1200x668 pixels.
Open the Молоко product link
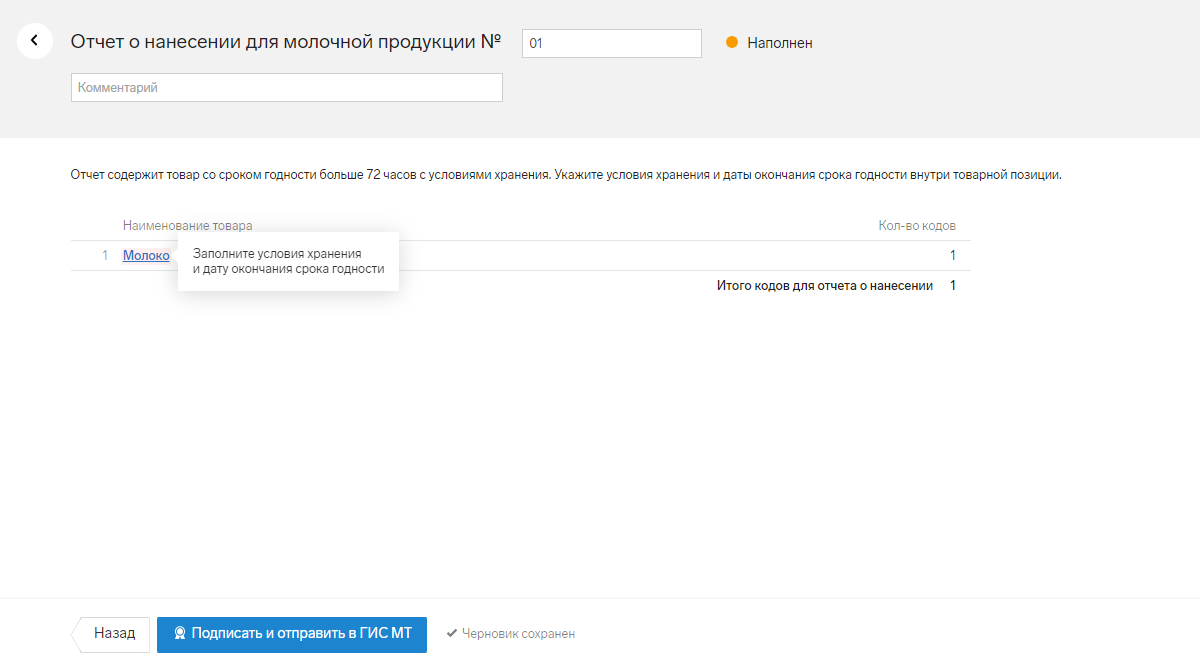tap(146, 255)
